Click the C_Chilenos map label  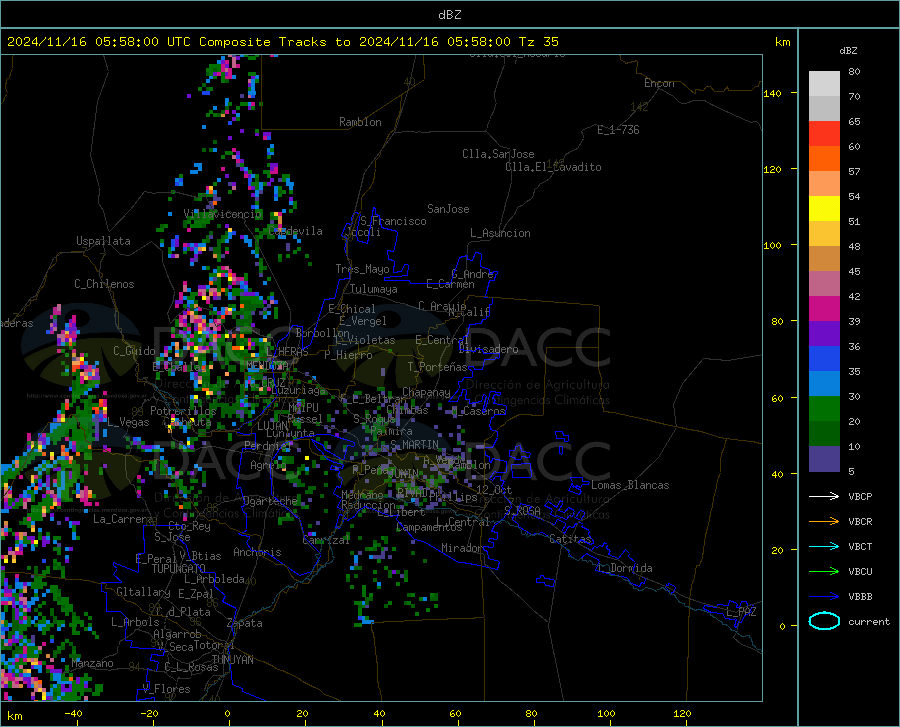click(104, 284)
